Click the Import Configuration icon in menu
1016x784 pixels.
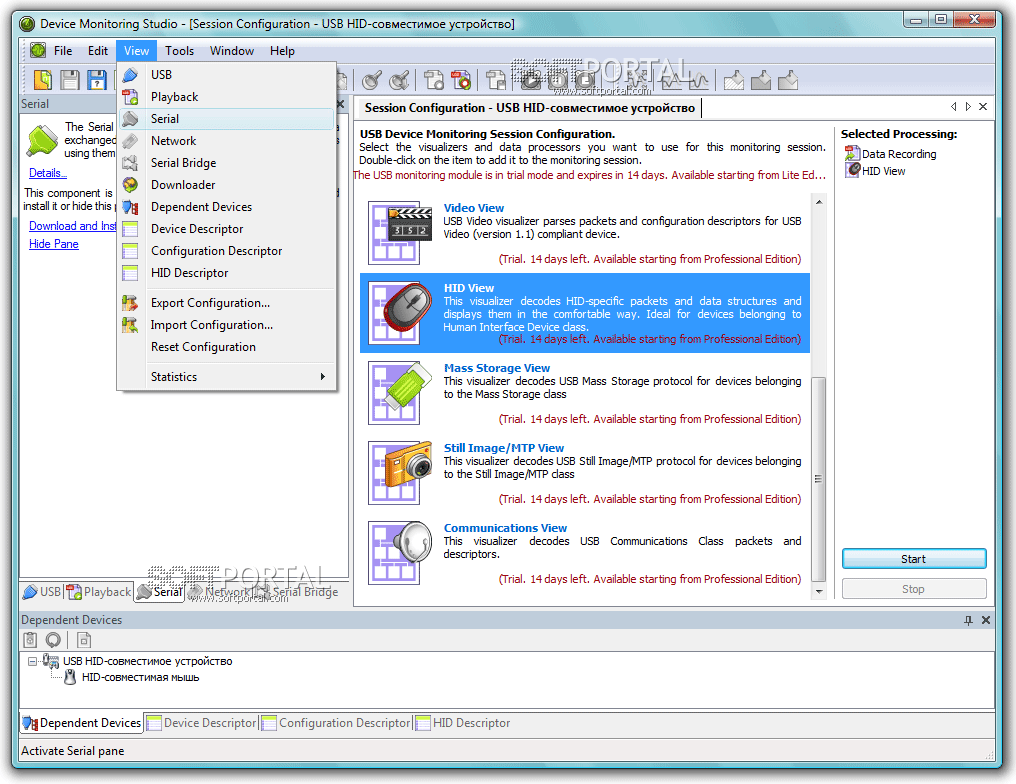click(x=130, y=325)
